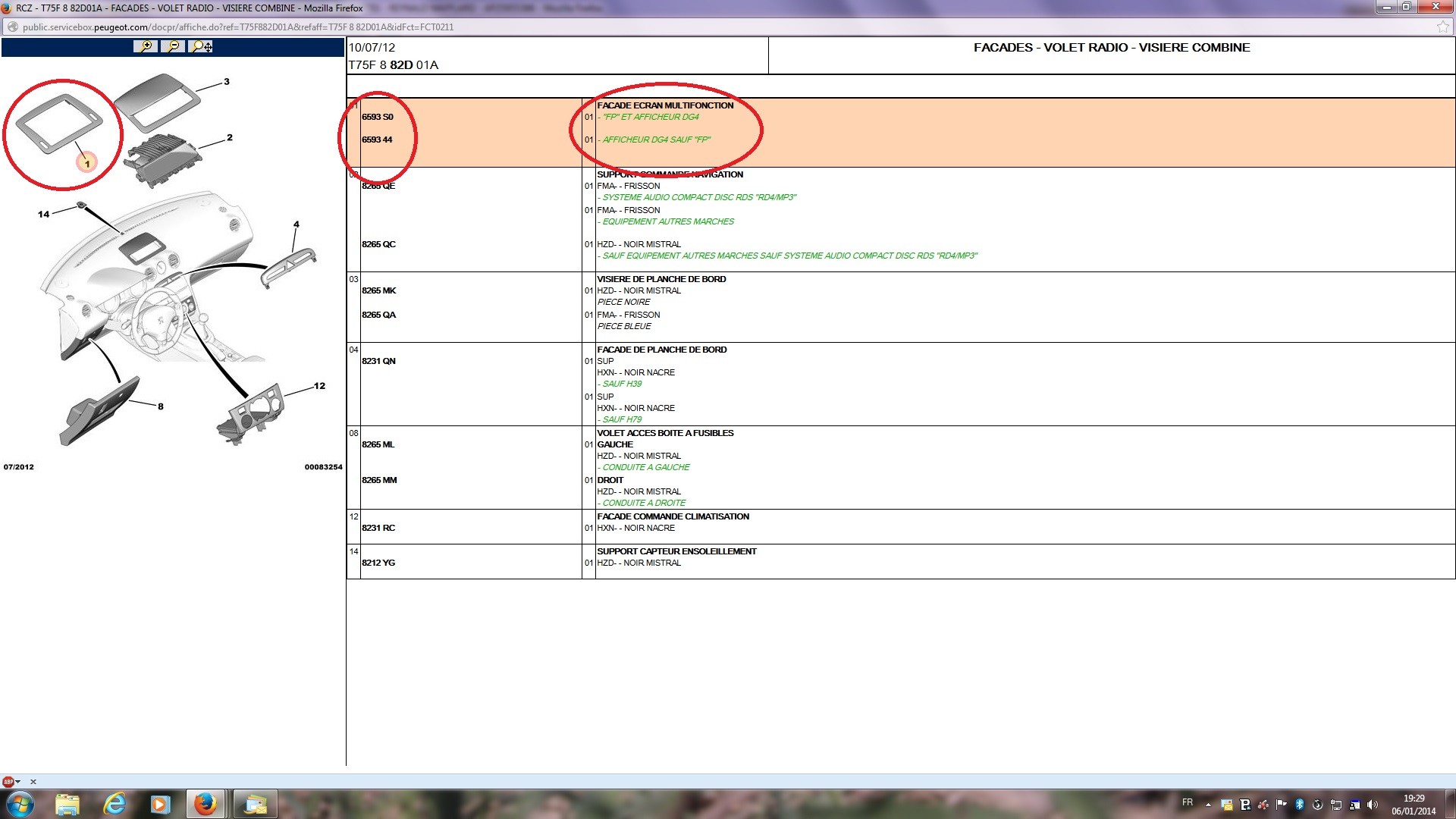Click the mail envelope tray icon

[1226, 805]
